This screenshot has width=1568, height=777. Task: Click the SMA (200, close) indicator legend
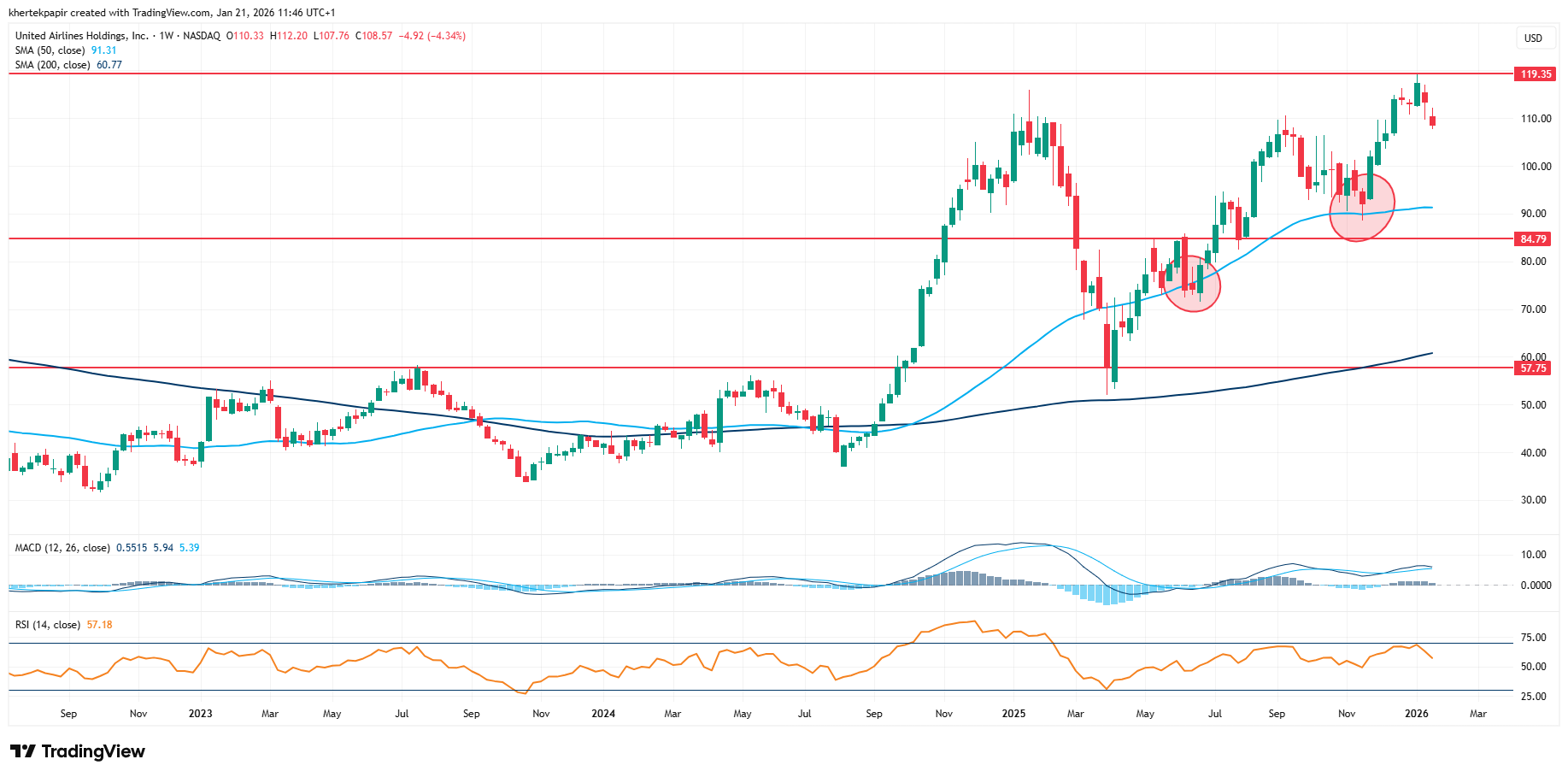52,65
